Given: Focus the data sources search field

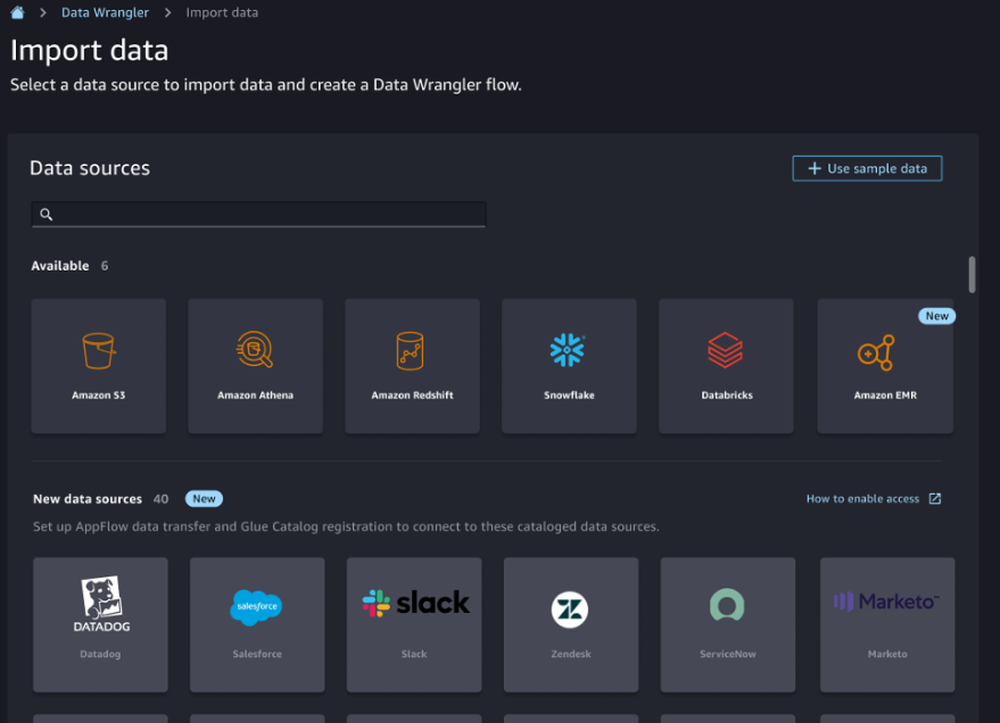Looking at the screenshot, I should [x=258, y=214].
